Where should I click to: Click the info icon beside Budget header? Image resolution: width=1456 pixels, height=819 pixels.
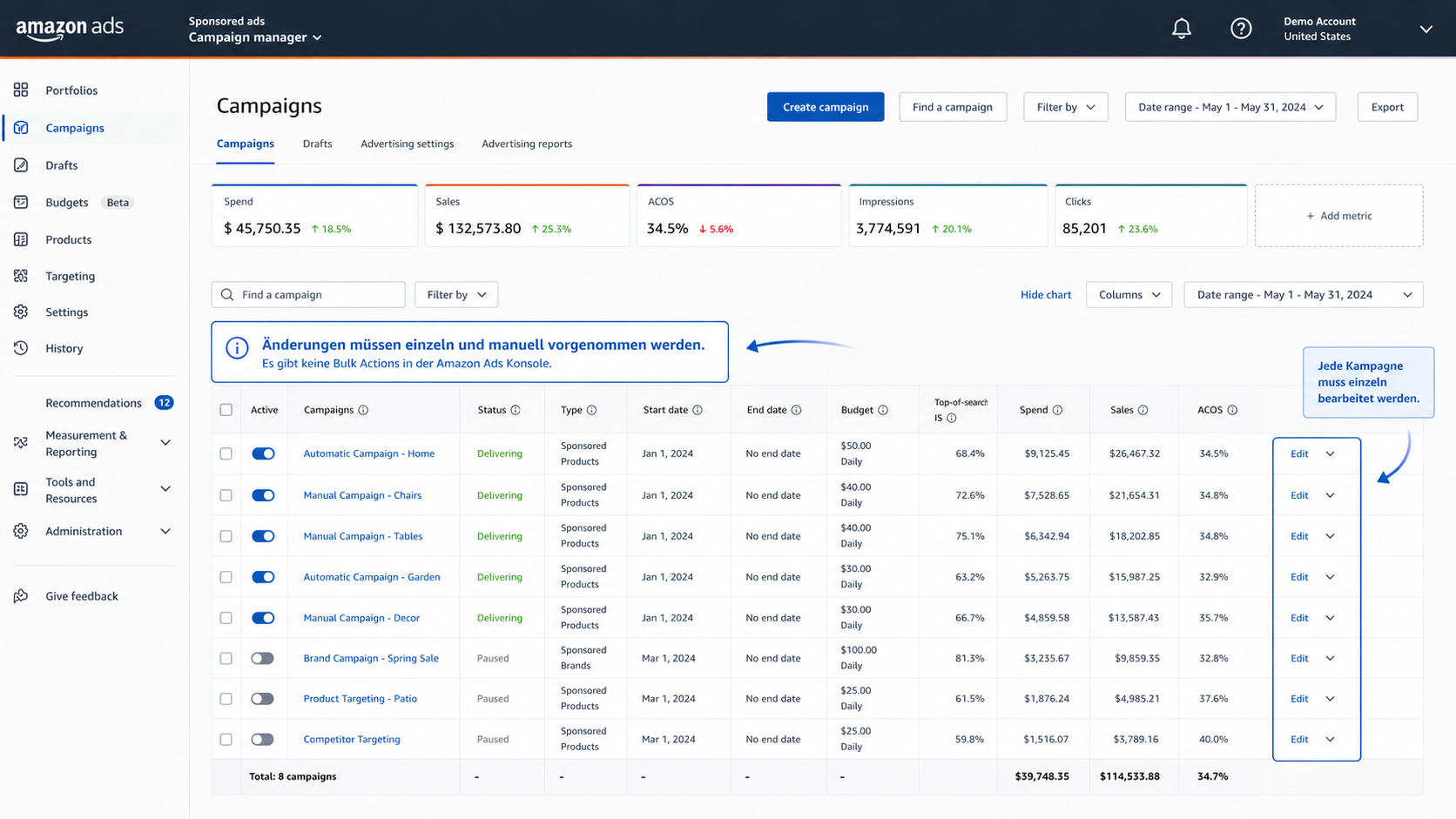[x=883, y=410]
